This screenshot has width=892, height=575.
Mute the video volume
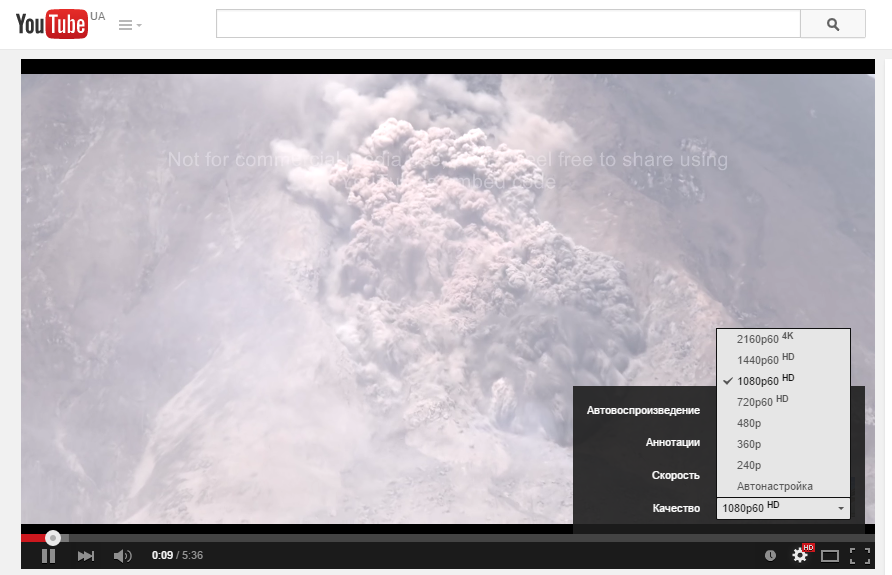coord(122,556)
